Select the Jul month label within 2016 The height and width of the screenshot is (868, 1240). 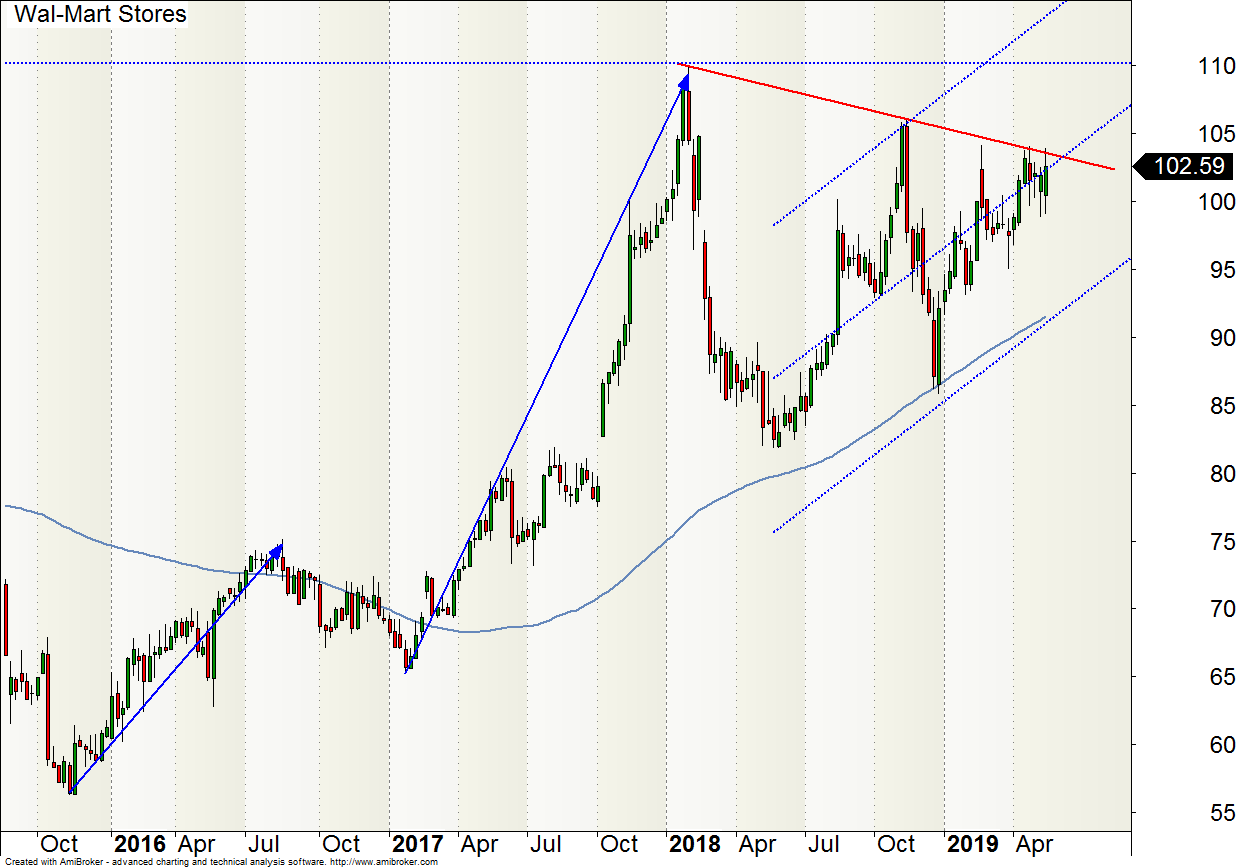[264, 844]
